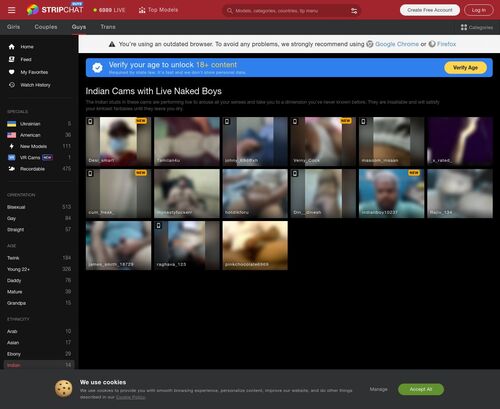Viewport: 500px width, 409px height.
Task: Select the Straight orientation filter
Action: 39,230
